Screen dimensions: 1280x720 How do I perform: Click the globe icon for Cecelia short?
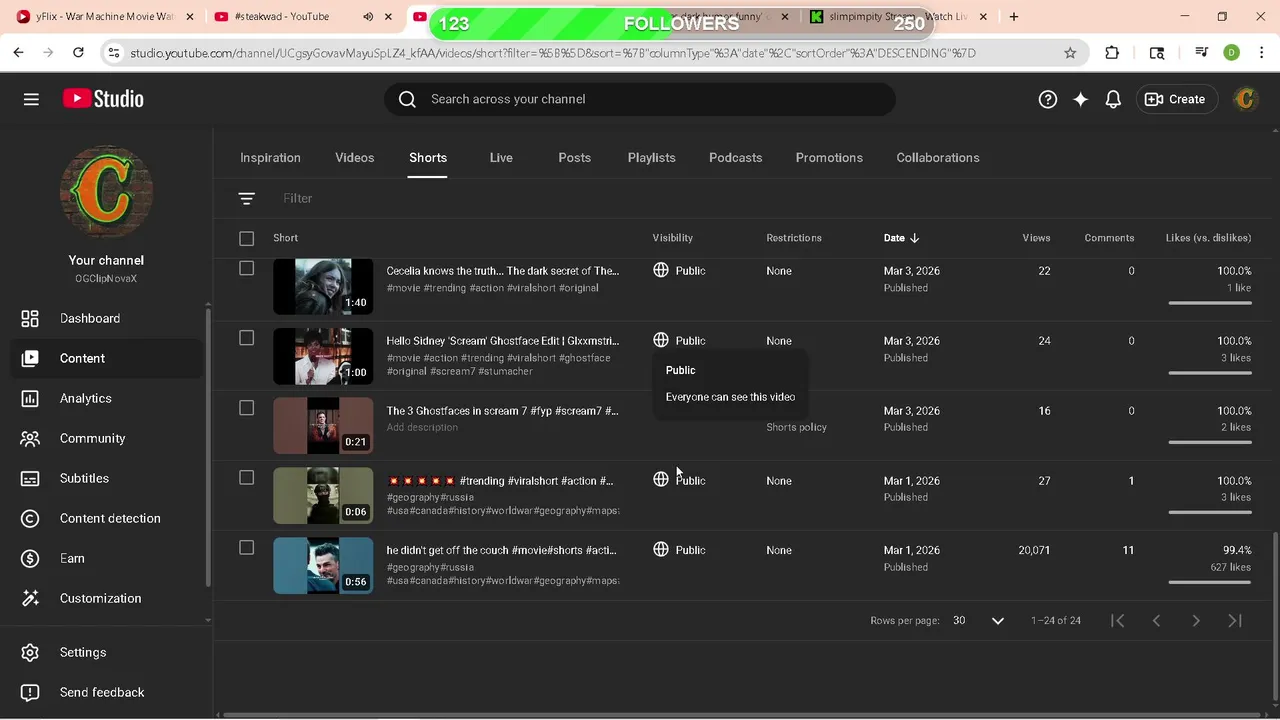(x=661, y=270)
